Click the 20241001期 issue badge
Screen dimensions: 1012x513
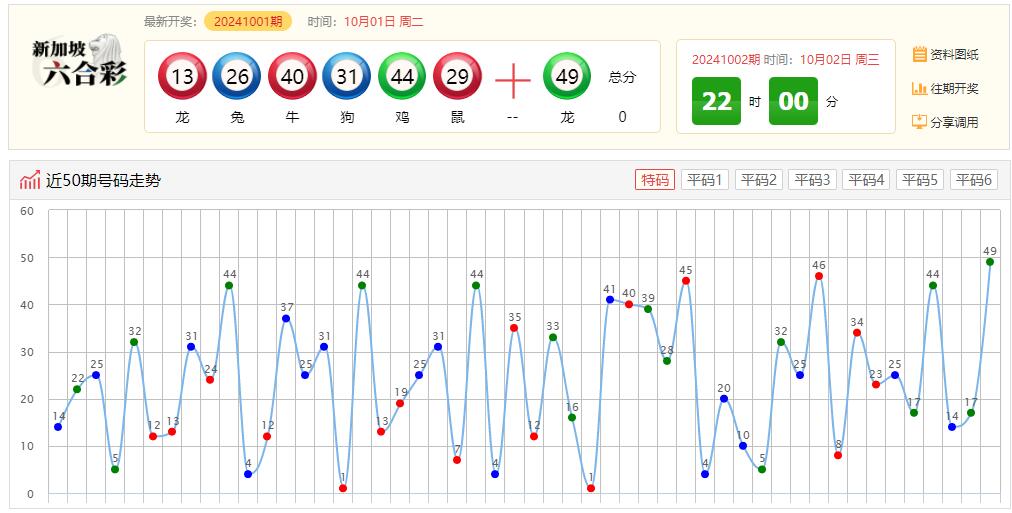click(247, 21)
